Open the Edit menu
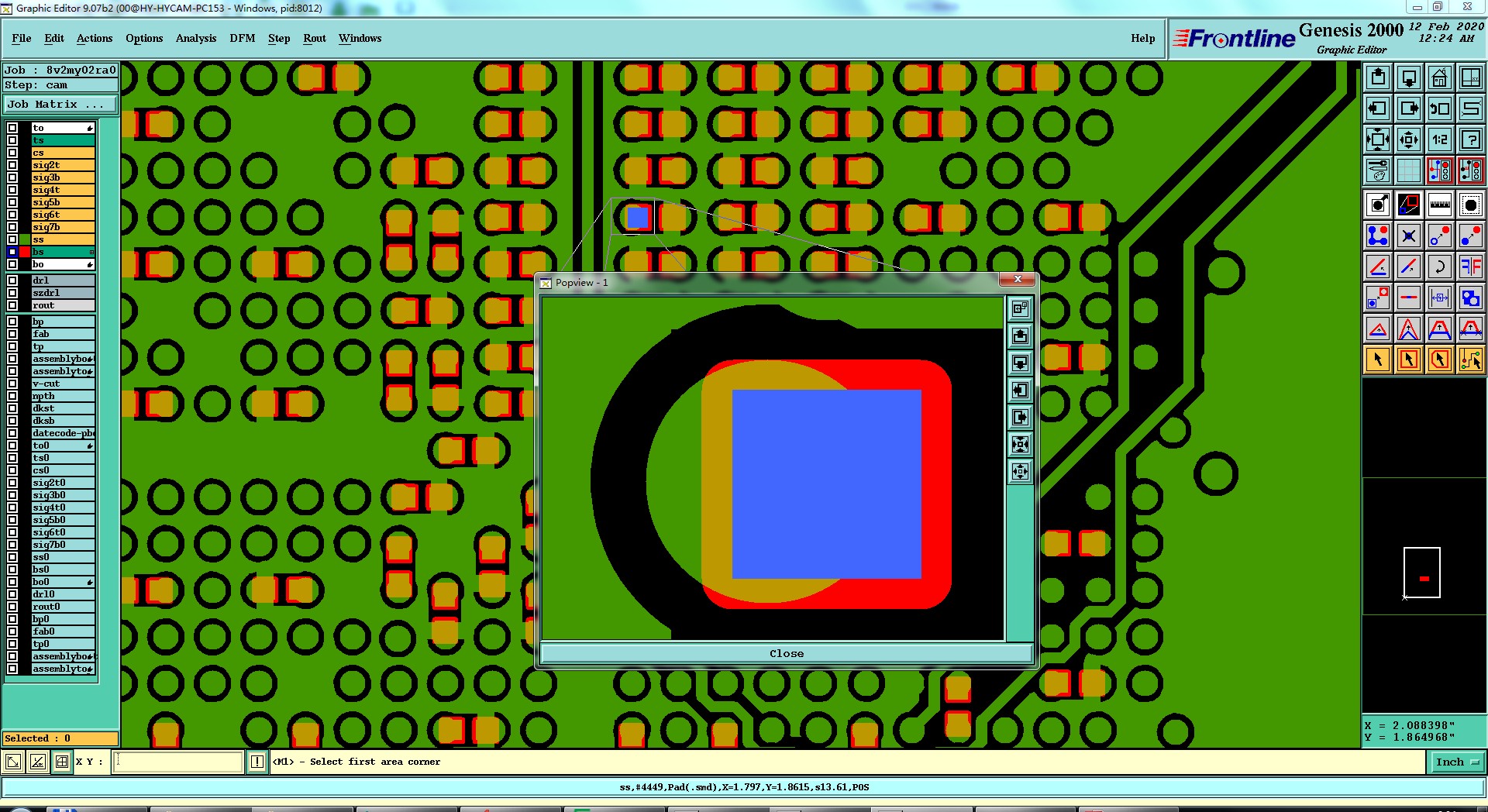The height and width of the screenshot is (812, 1488). click(x=54, y=38)
